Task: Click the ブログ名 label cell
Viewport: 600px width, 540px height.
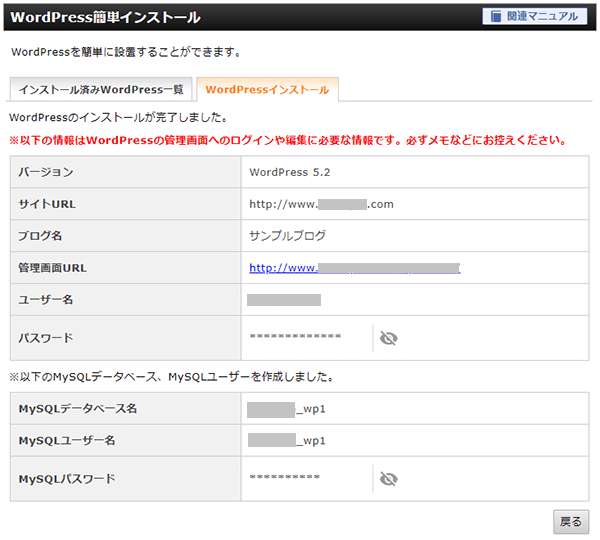Action: click(x=126, y=236)
